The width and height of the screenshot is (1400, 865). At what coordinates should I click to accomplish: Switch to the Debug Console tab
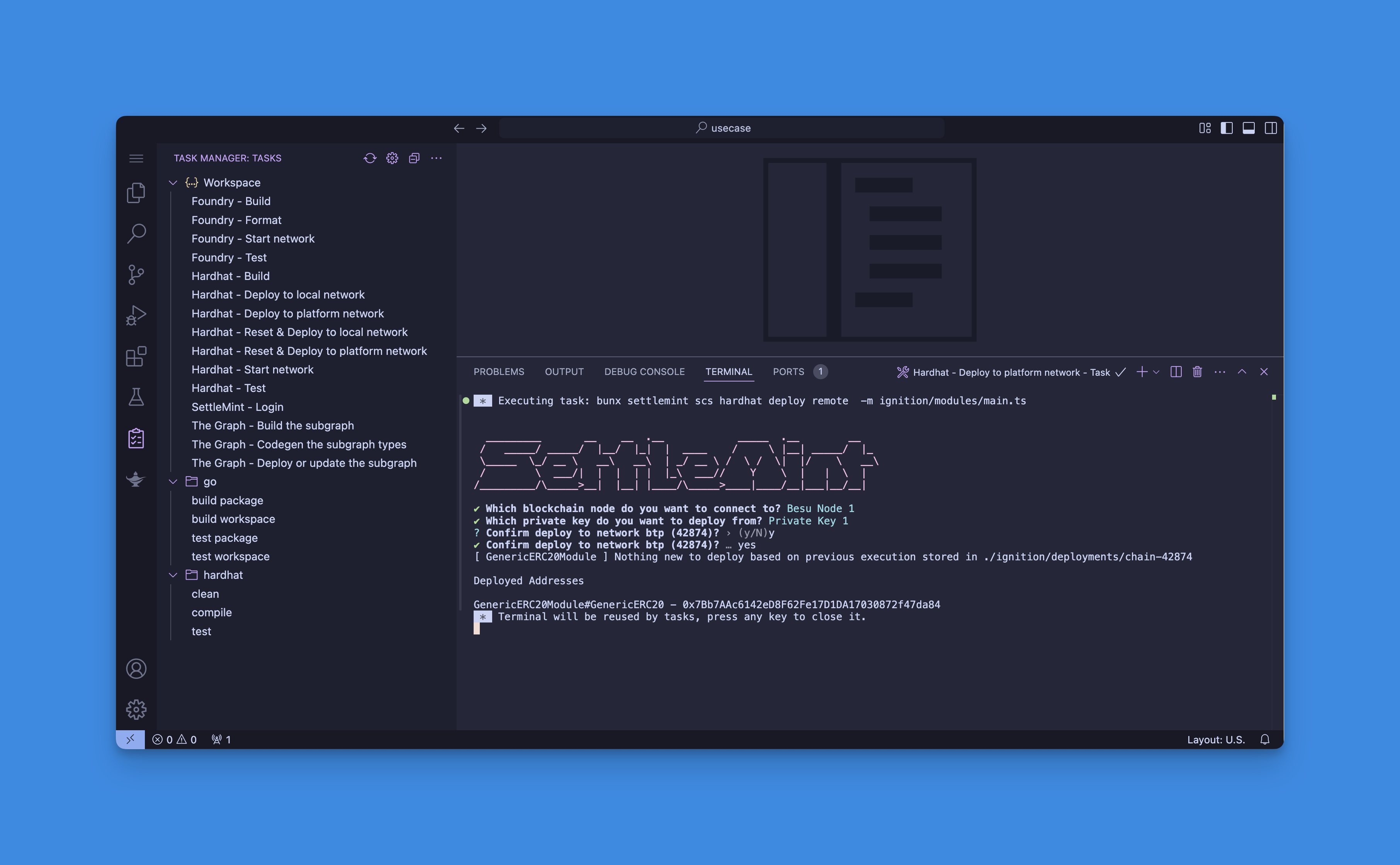click(x=644, y=372)
